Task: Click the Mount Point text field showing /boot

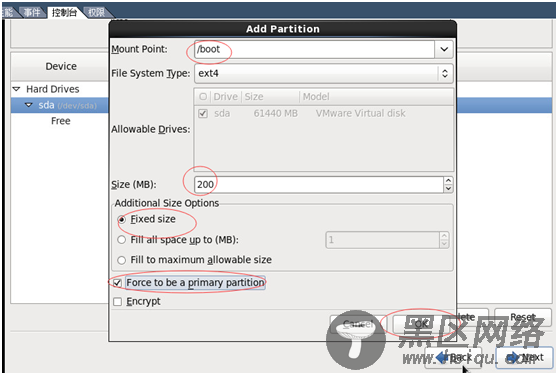Action: click(315, 49)
